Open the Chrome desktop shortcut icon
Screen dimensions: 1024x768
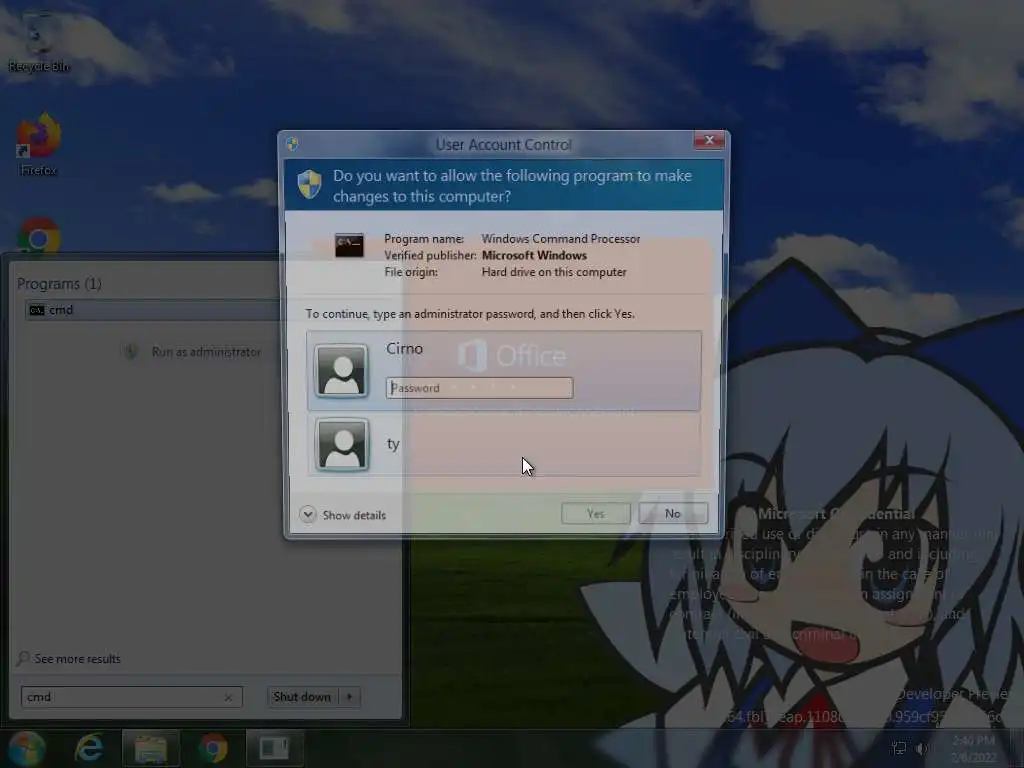pyautogui.click(x=39, y=236)
